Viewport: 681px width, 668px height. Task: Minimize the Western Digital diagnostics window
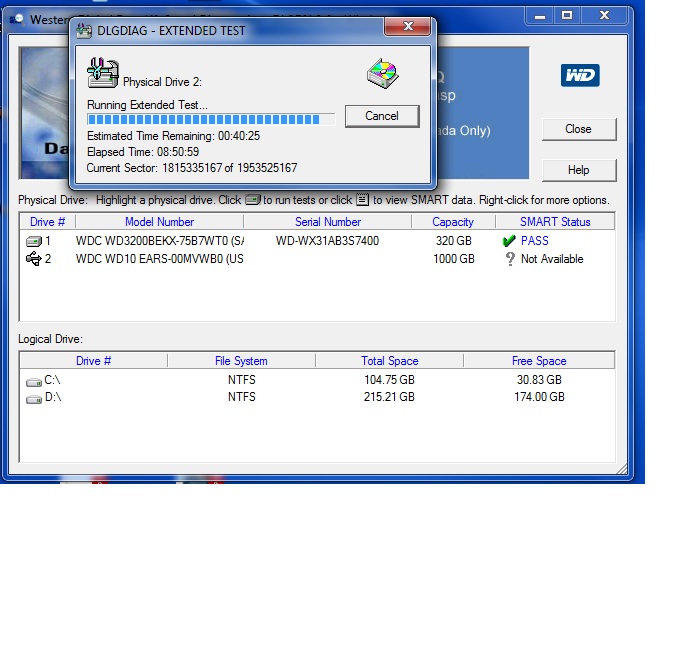tap(540, 16)
